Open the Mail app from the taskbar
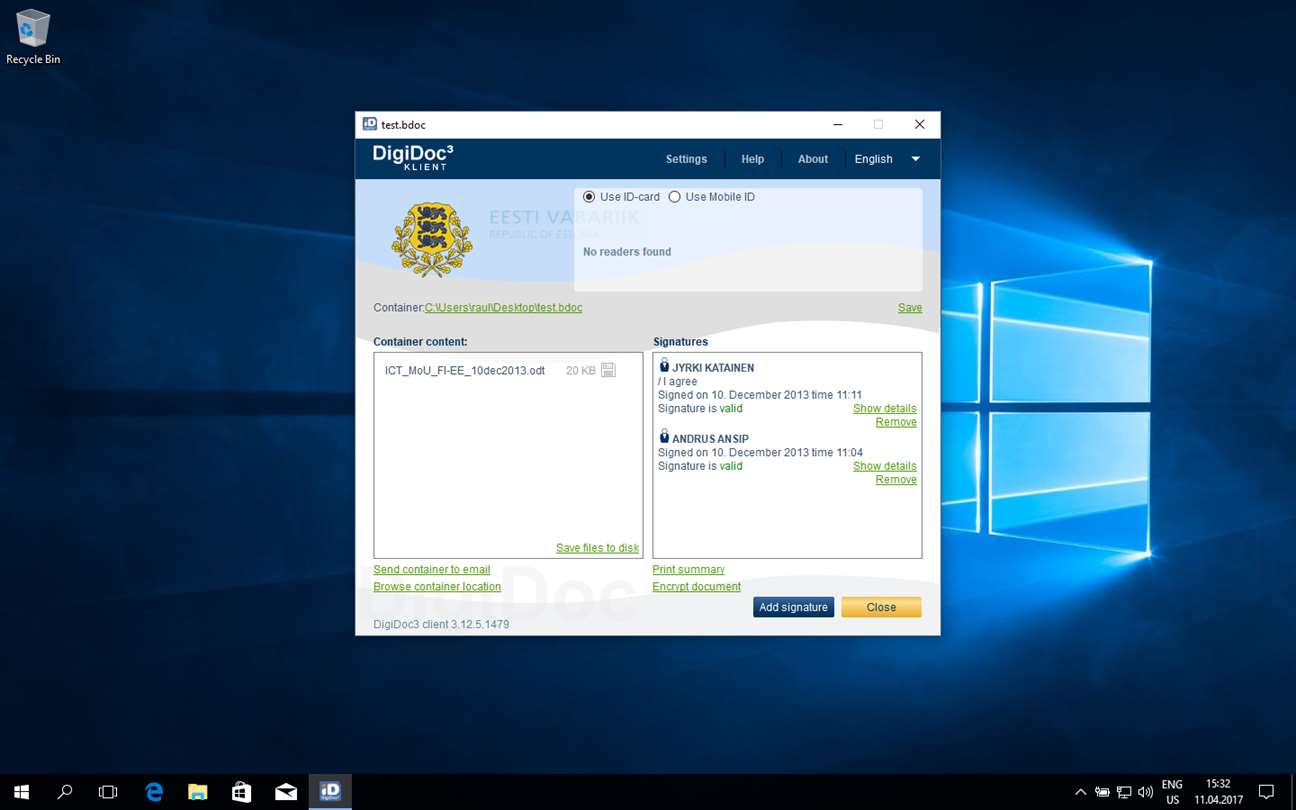Viewport: 1296px width, 810px height. click(286, 792)
